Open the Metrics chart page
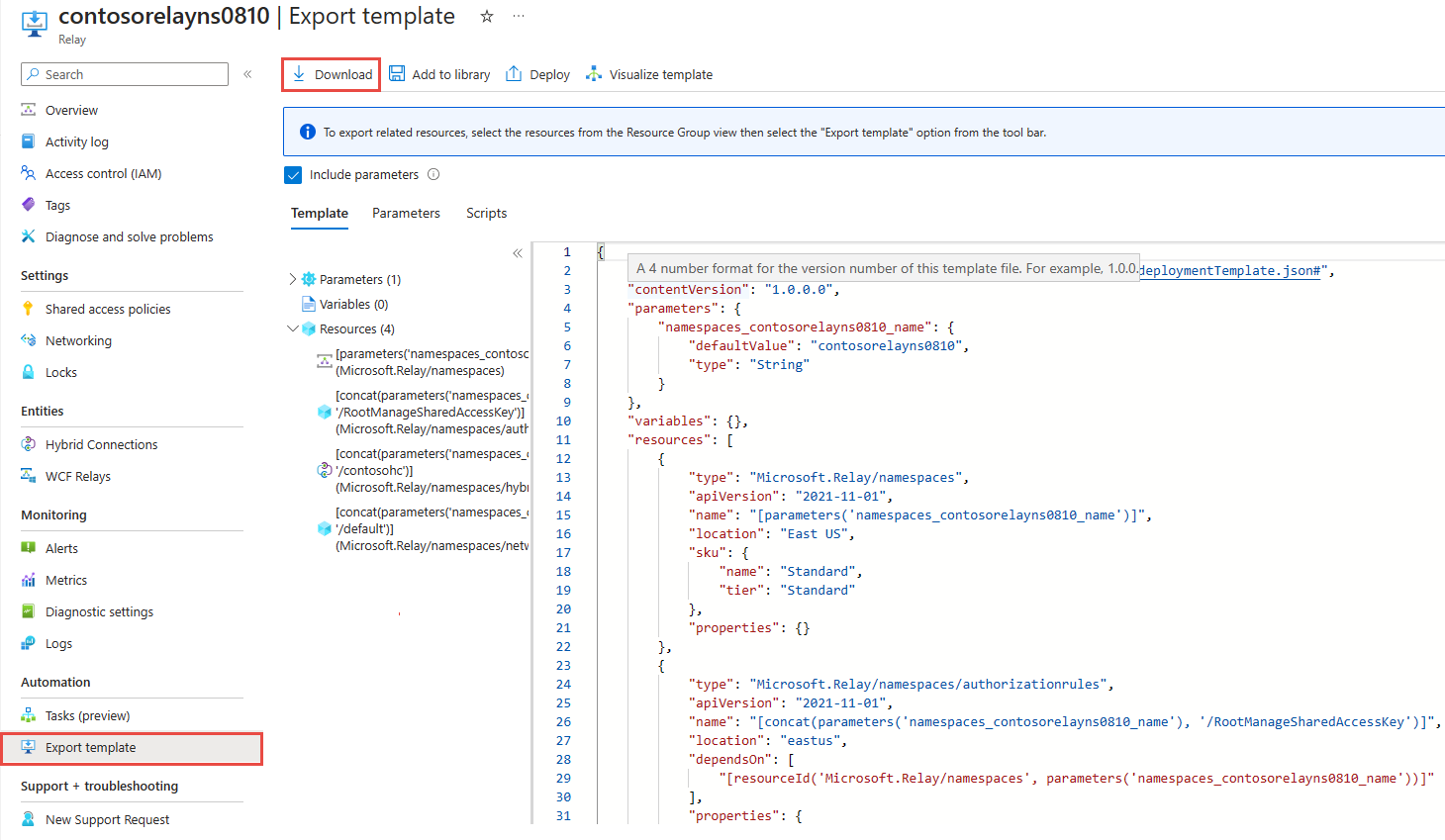The width and height of the screenshot is (1445, 840). (x=65, y=580)
